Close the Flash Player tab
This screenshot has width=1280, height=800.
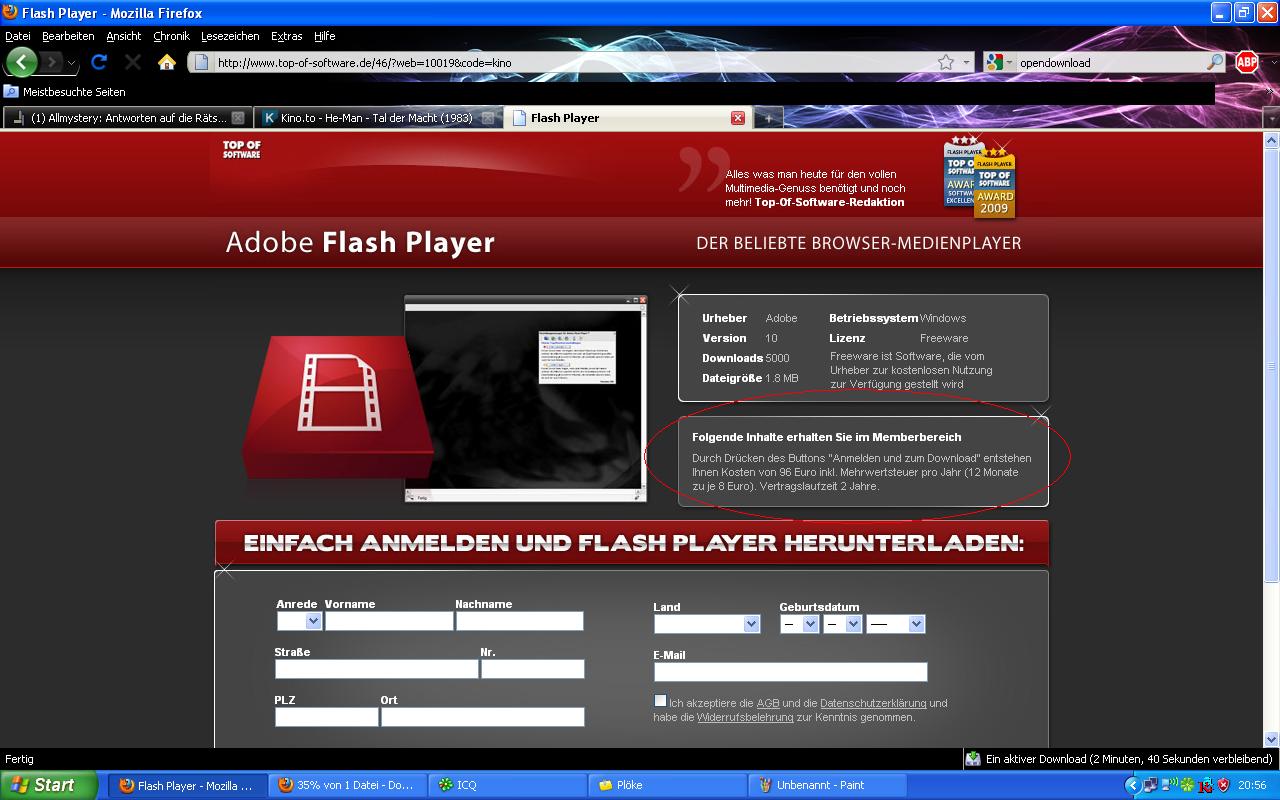point(738,118)
